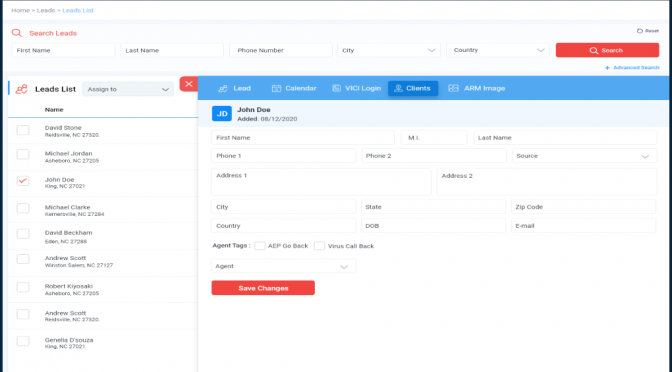The width and height of the screenshot is (672, 372).
Task: Check the David Beckham checkbox
Action: pos(23,234)
